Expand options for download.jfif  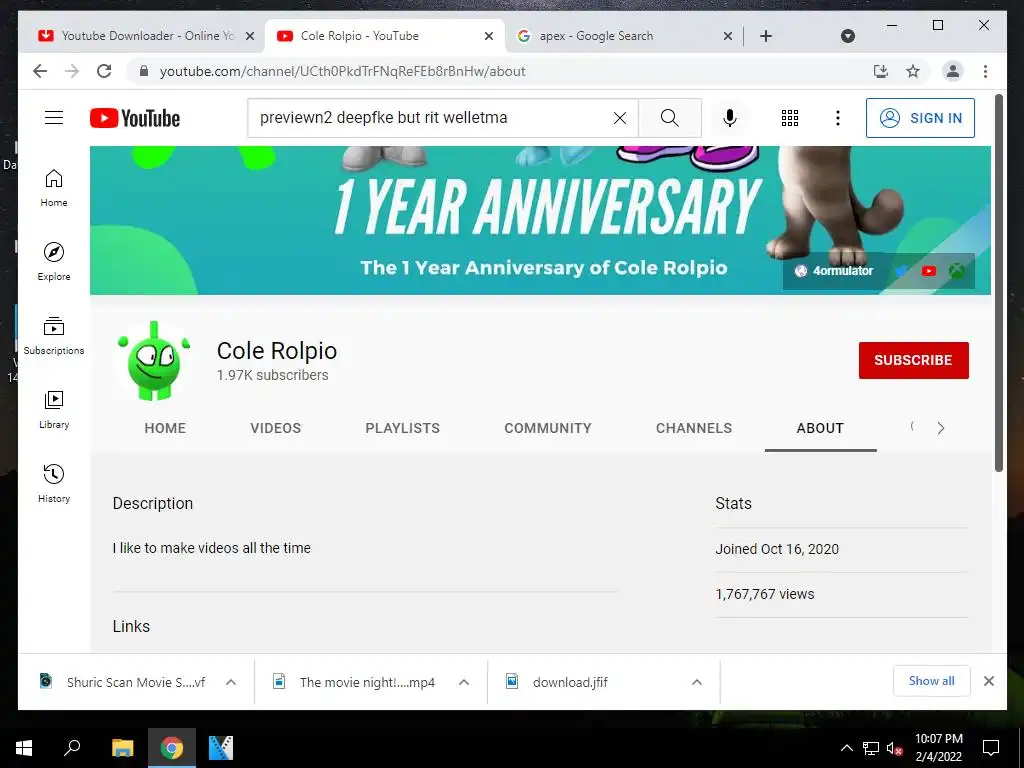[697, 682]
